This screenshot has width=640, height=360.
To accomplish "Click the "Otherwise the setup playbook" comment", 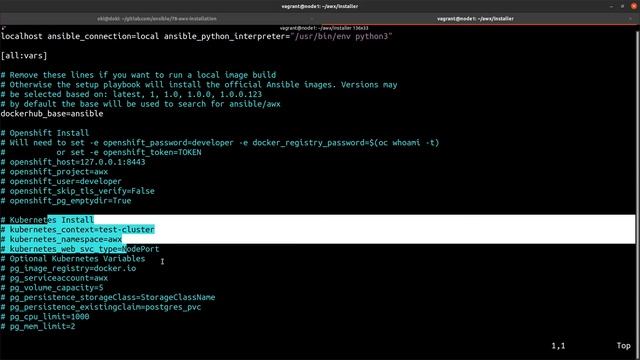I will tap(199, 85).
